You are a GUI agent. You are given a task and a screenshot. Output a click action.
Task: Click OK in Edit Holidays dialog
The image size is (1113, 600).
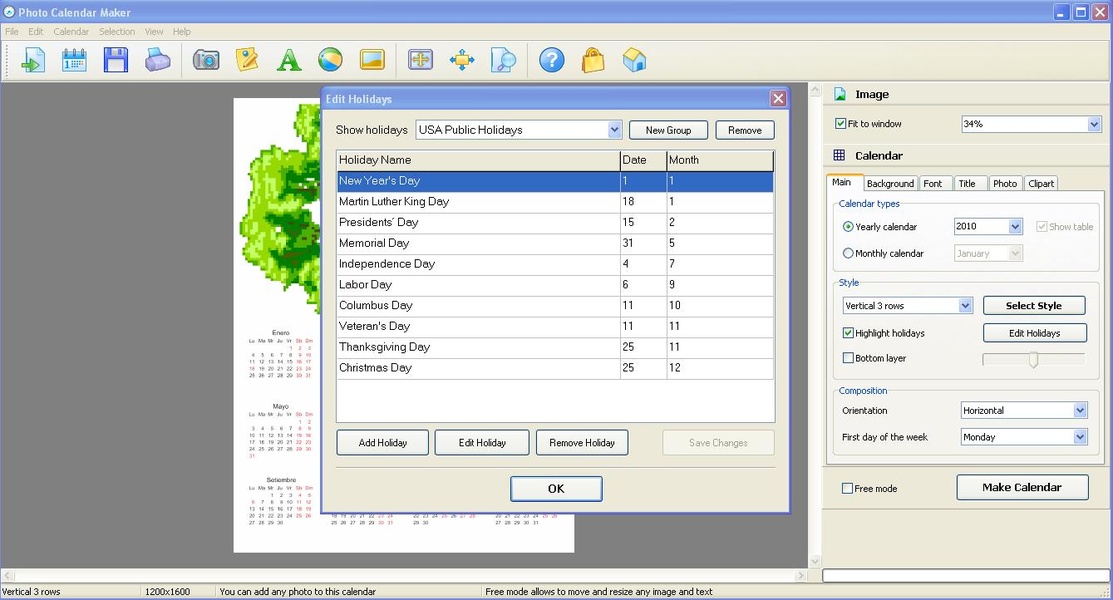(x=556, y=489)
